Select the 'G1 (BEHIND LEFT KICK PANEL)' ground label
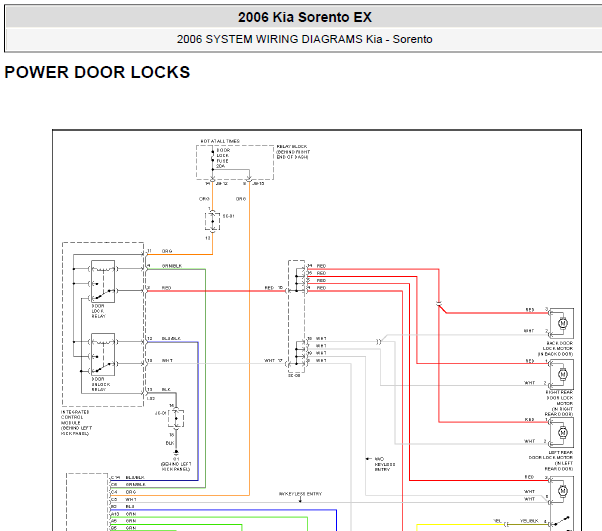 [x=176, y=464]
